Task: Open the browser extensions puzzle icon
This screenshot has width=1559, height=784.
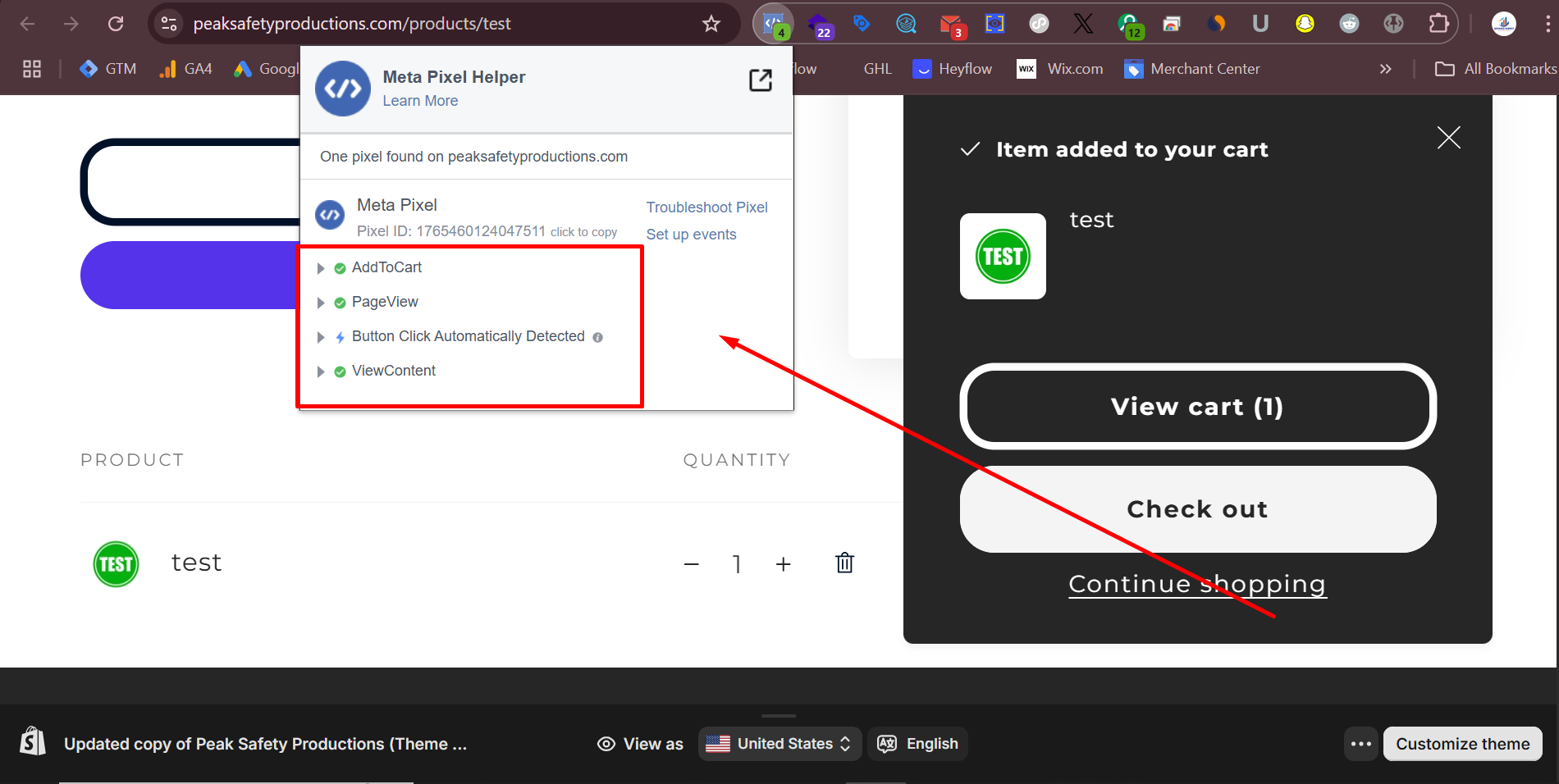Action: [1438, 24]
